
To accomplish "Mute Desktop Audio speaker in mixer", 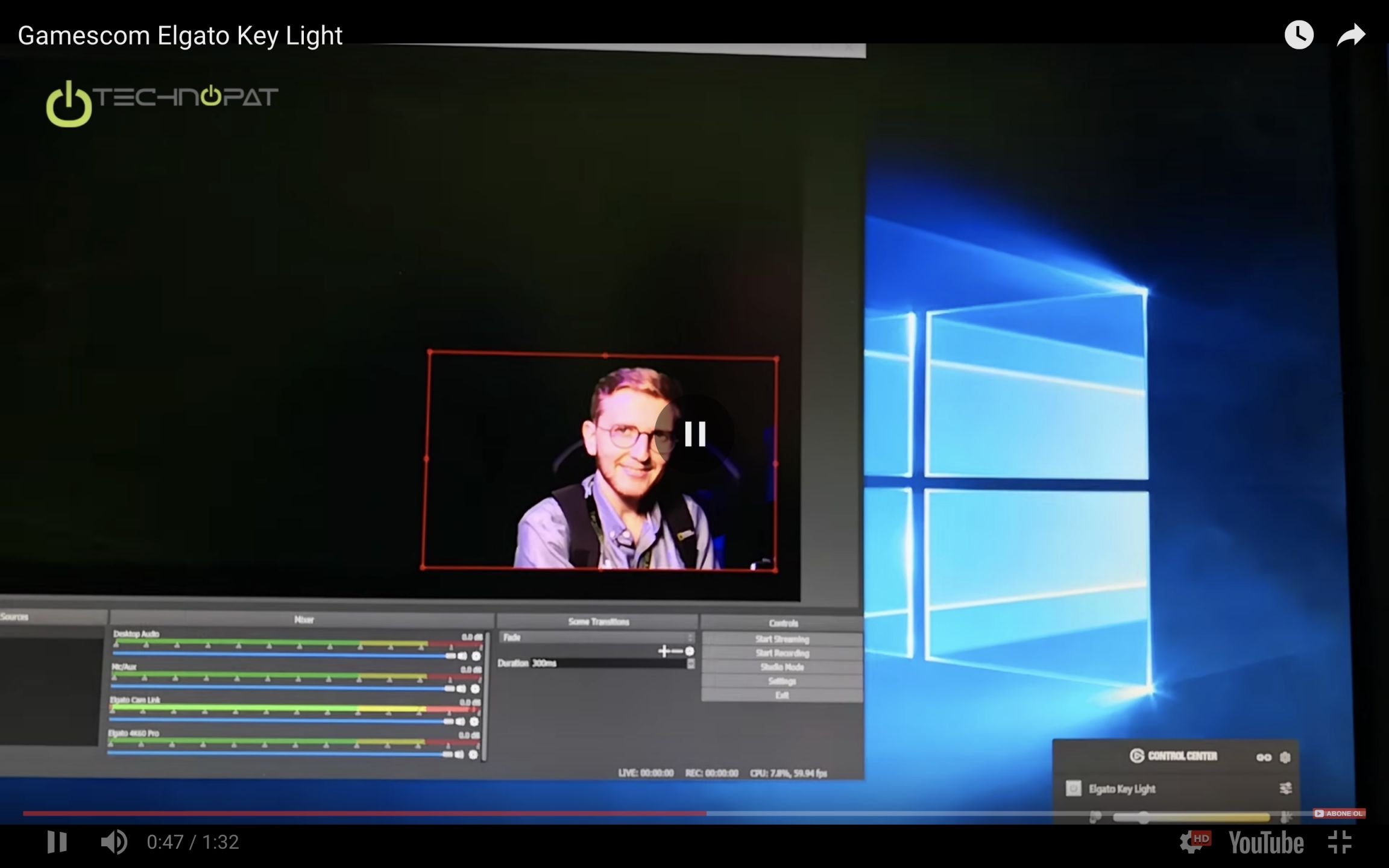I will [462, 655].
